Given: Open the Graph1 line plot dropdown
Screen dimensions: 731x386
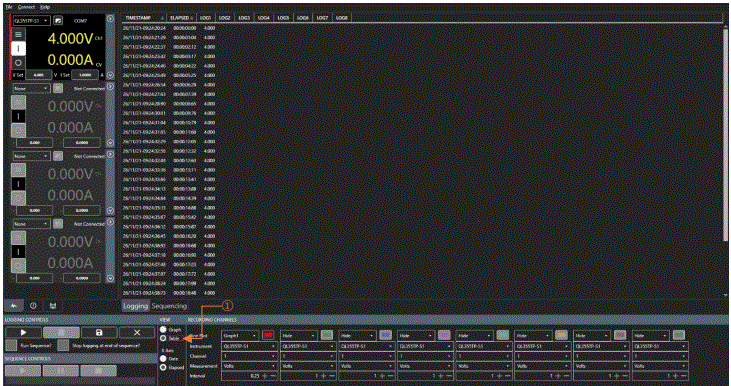Looking at the screenshot, I should (240, 335).
